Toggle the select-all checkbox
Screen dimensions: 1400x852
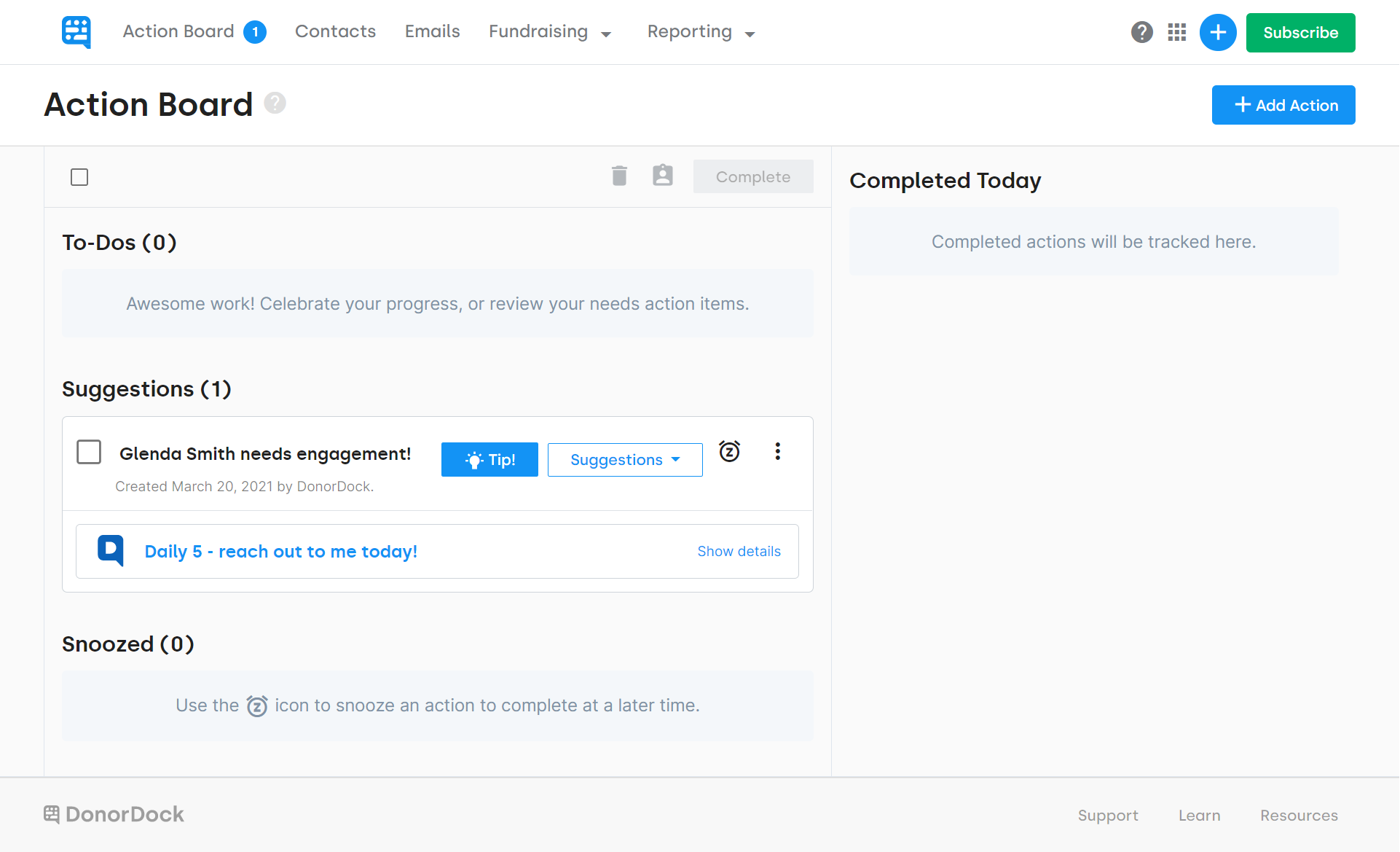coord(79,177)
